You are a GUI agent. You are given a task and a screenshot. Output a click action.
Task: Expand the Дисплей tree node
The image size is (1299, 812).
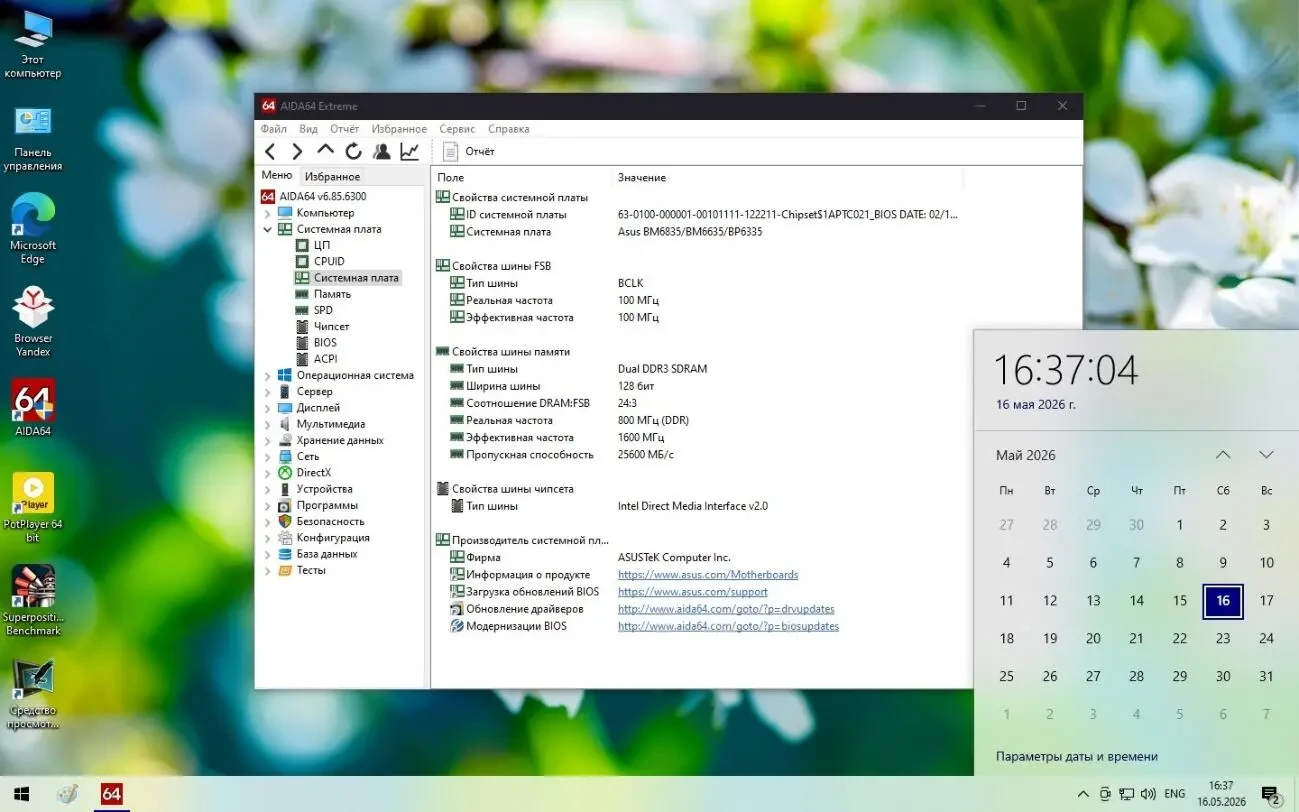point(267,408)
